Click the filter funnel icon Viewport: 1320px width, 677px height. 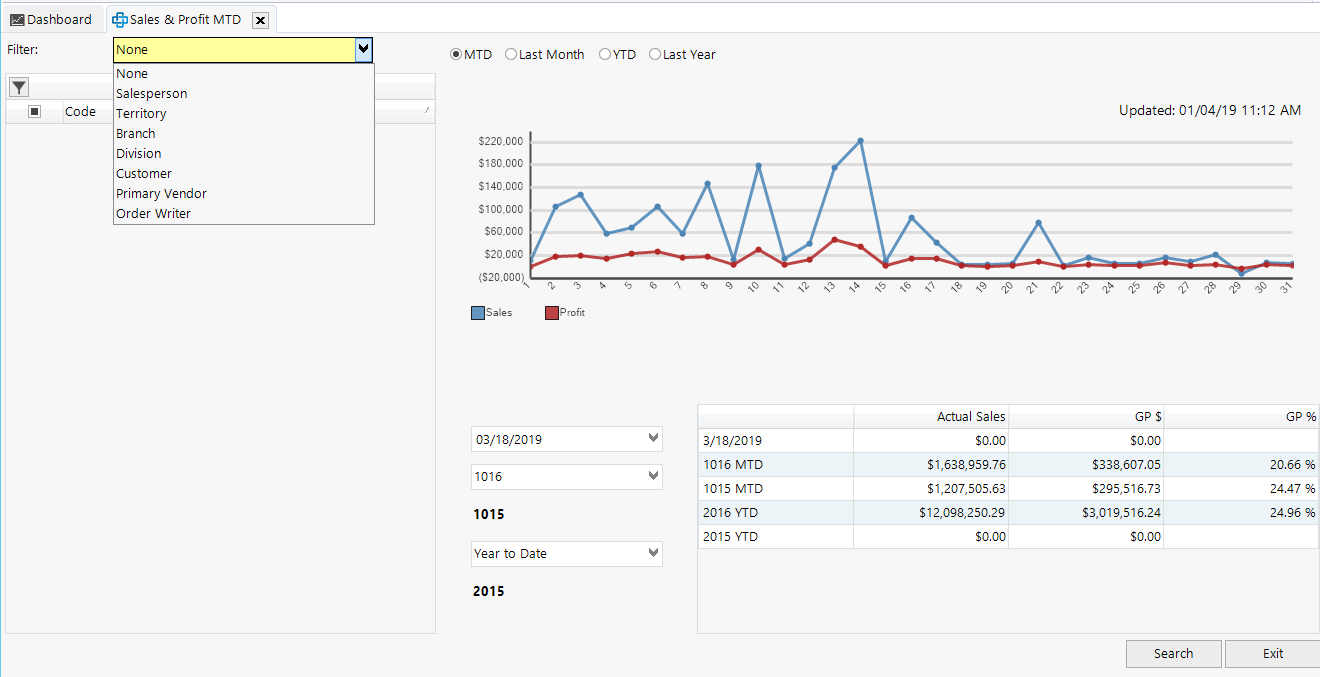[x=18, y=87]
